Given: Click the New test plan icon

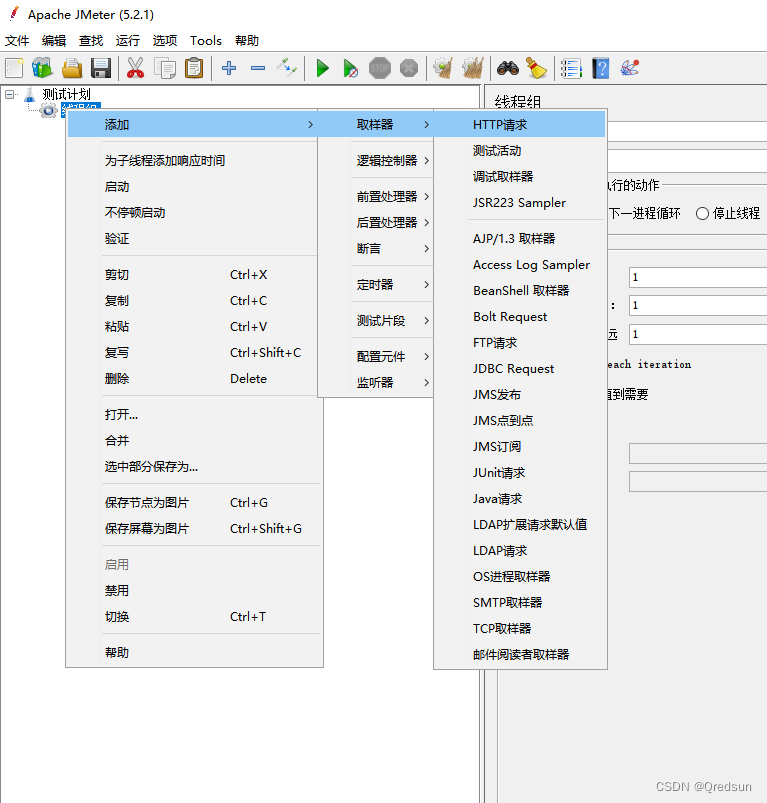Looking at the screenshot, I should tap(14, 68).
